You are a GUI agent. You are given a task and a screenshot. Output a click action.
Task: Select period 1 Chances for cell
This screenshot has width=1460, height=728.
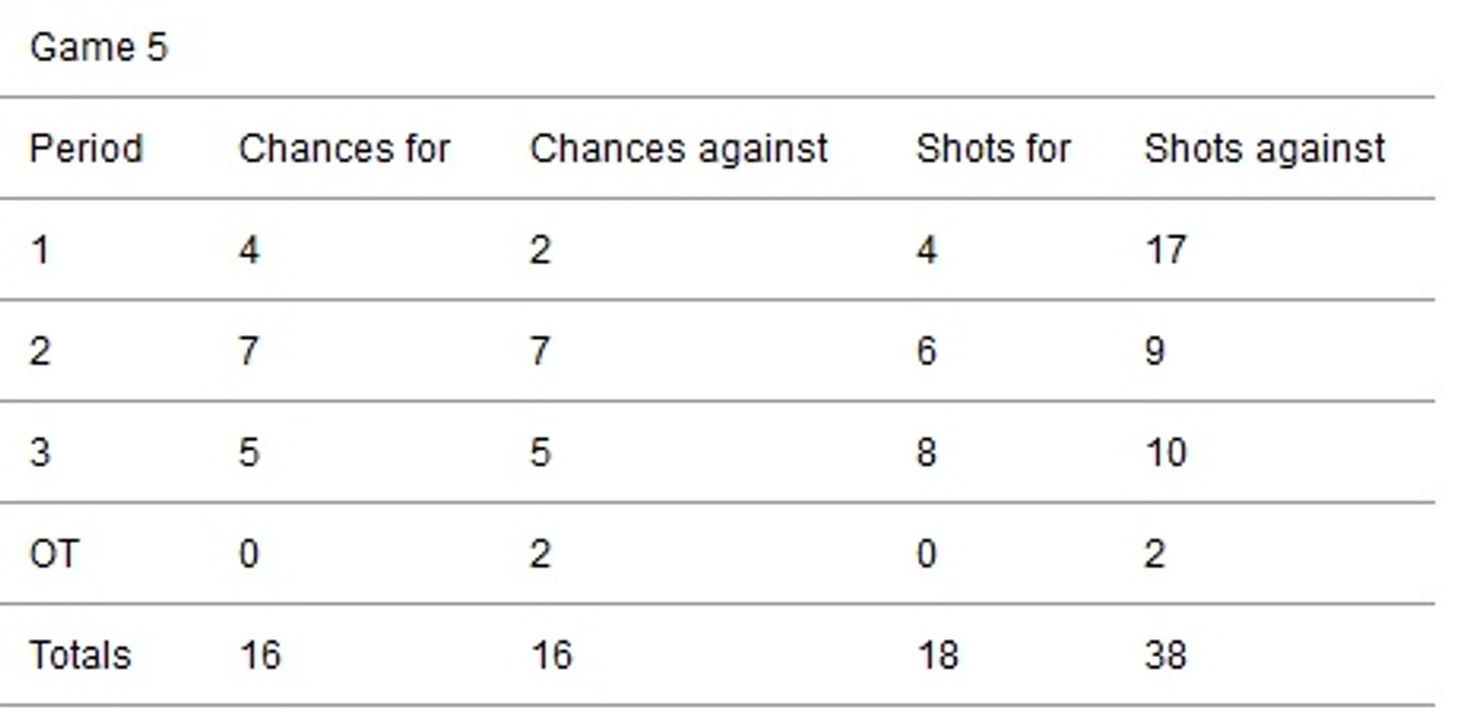point(249,250)
